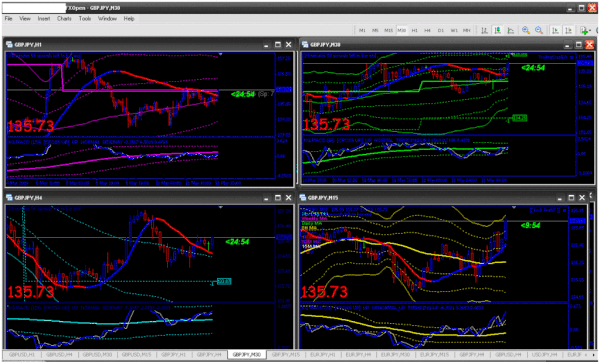This screenshot has width=600, height=362.
Task: Toggle the H1 timeframe button
Action: (414, 30)
